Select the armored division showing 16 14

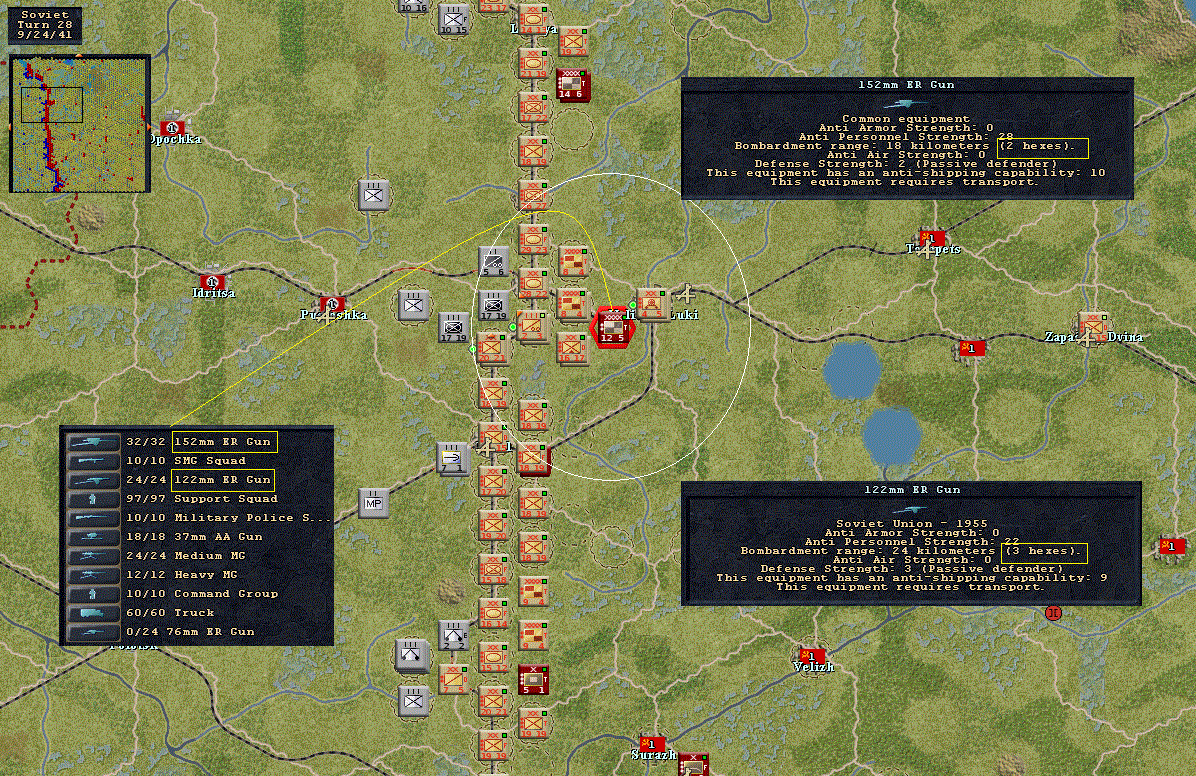click(x=493, y=613)
